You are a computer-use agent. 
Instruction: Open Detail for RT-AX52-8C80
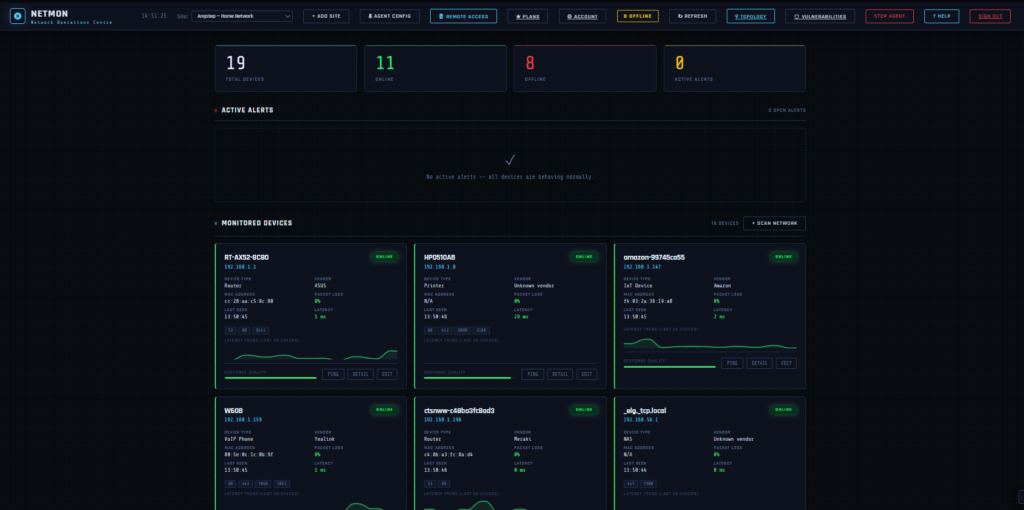point(360,374)
